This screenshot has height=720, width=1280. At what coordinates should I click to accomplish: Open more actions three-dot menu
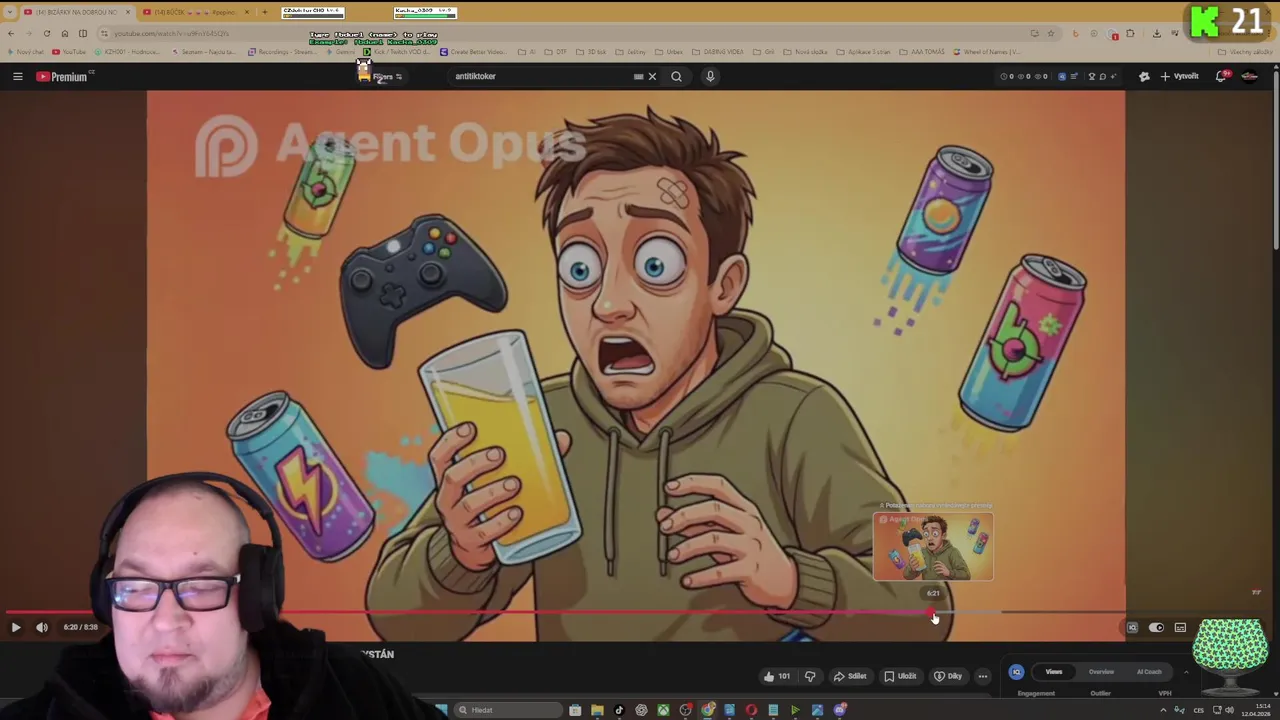[x=982, y=676]
